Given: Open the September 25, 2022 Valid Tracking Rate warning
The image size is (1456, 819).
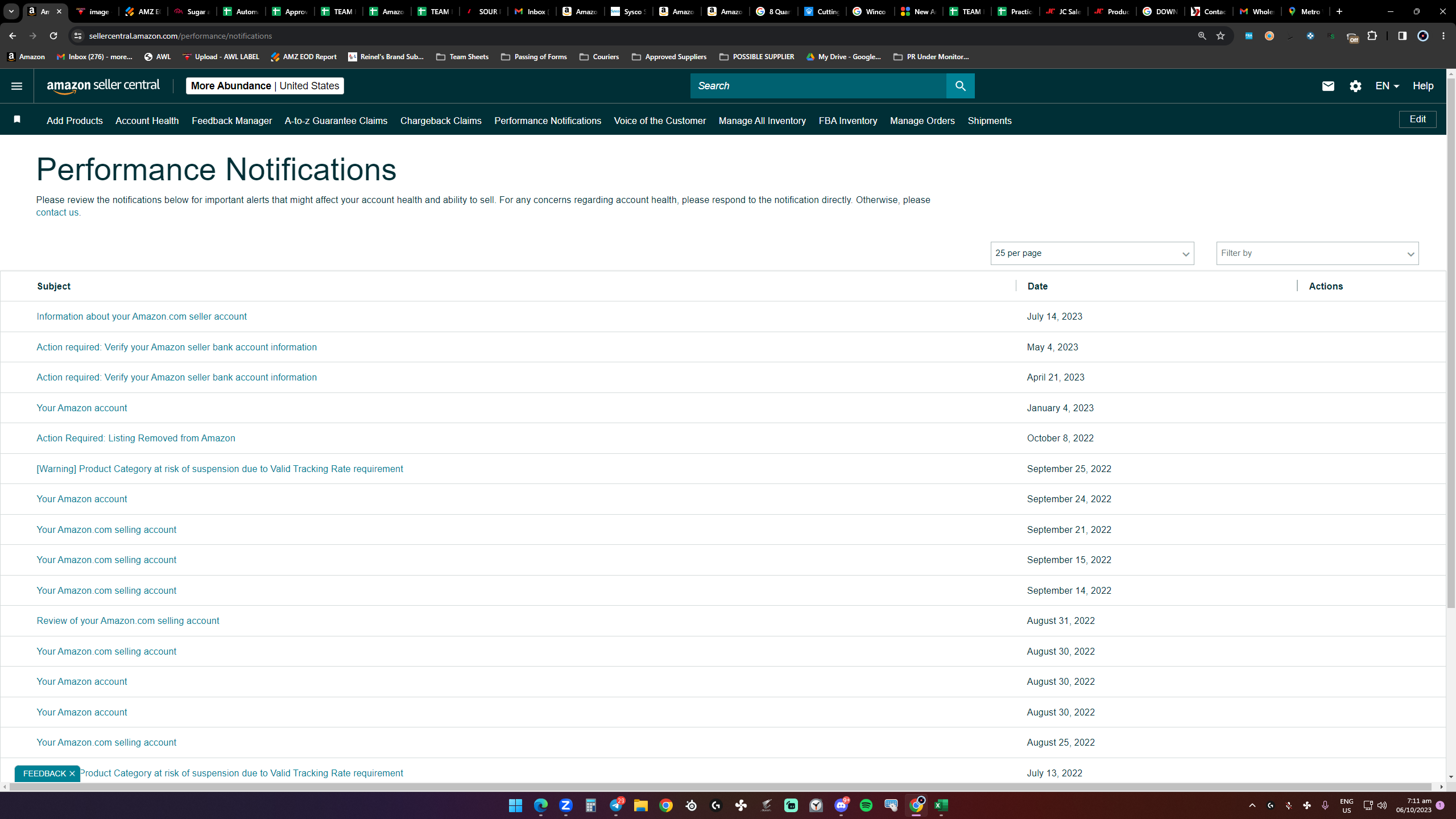Looking at the screenshot, I should [220, 469].
